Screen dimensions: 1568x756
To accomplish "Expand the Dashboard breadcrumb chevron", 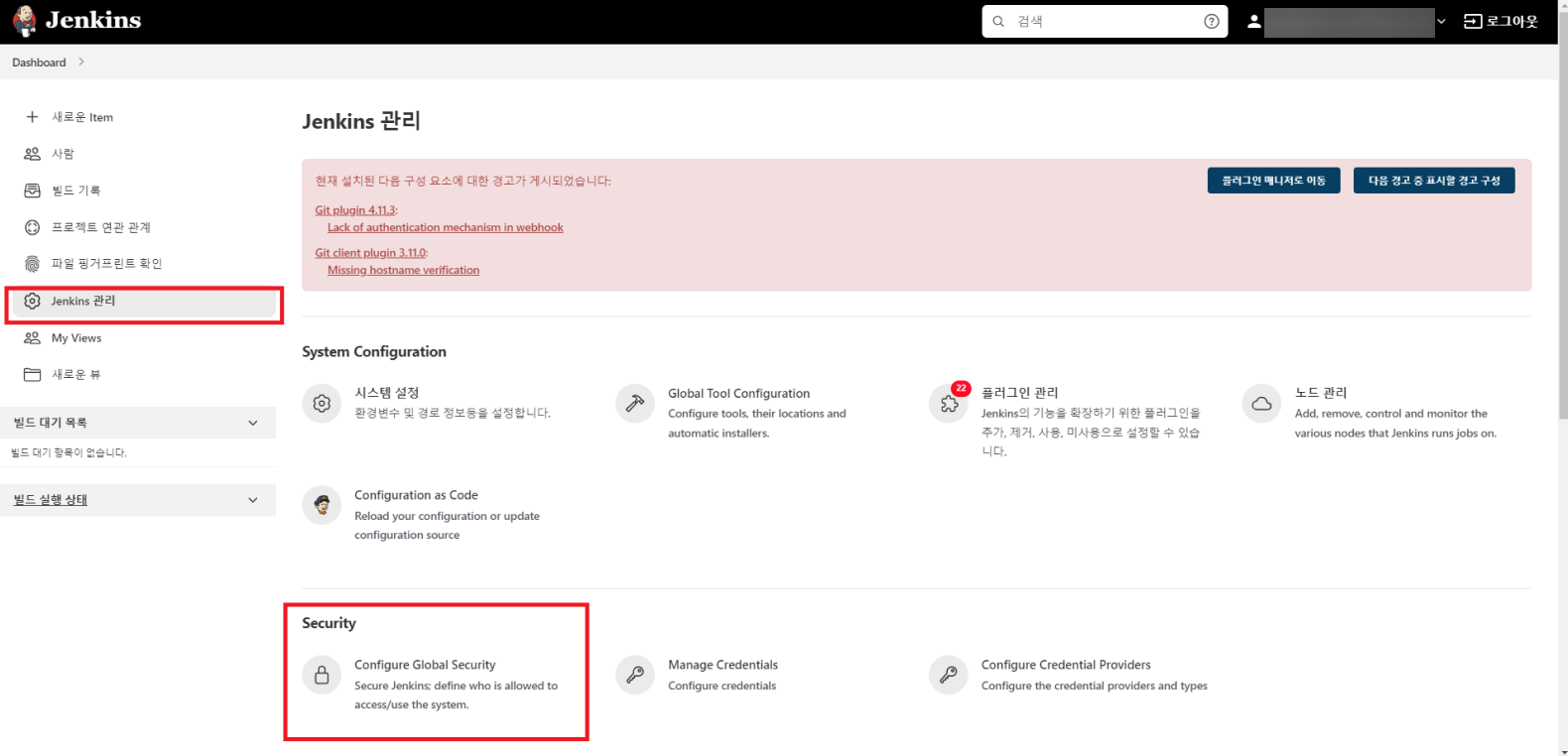I will 81,62.
